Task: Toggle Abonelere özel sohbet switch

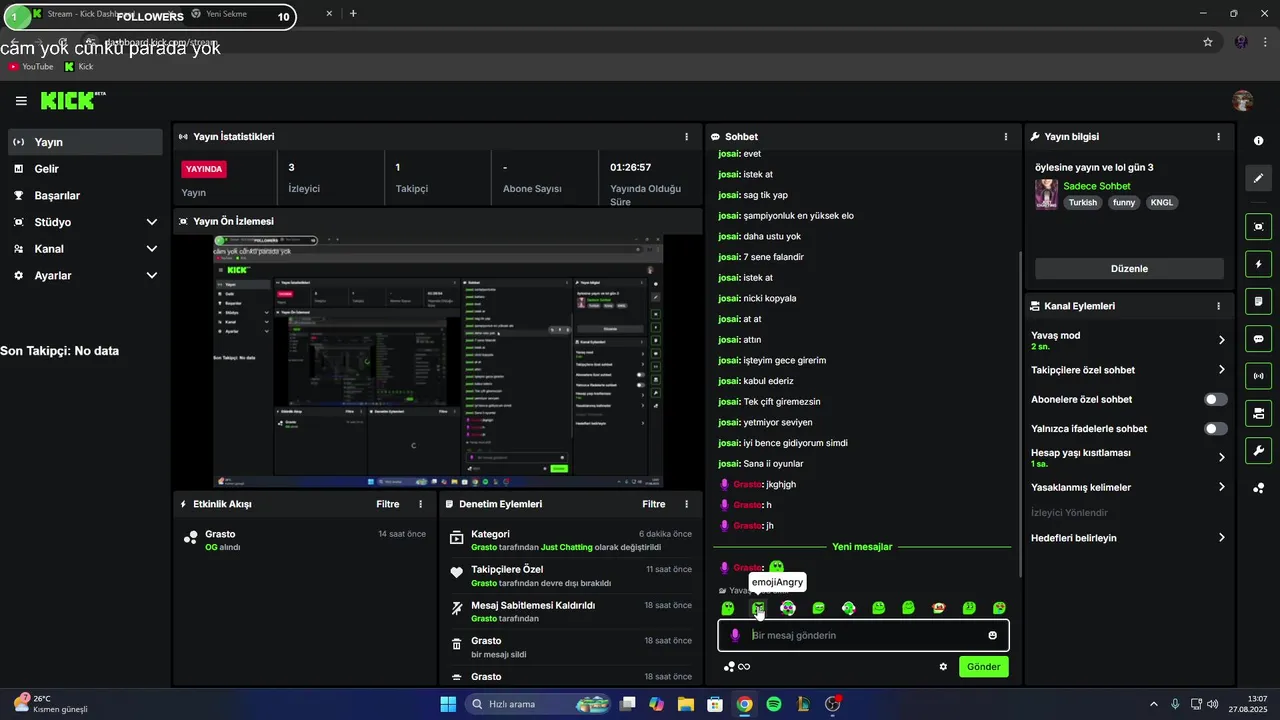Action: tap(1215, 399)
